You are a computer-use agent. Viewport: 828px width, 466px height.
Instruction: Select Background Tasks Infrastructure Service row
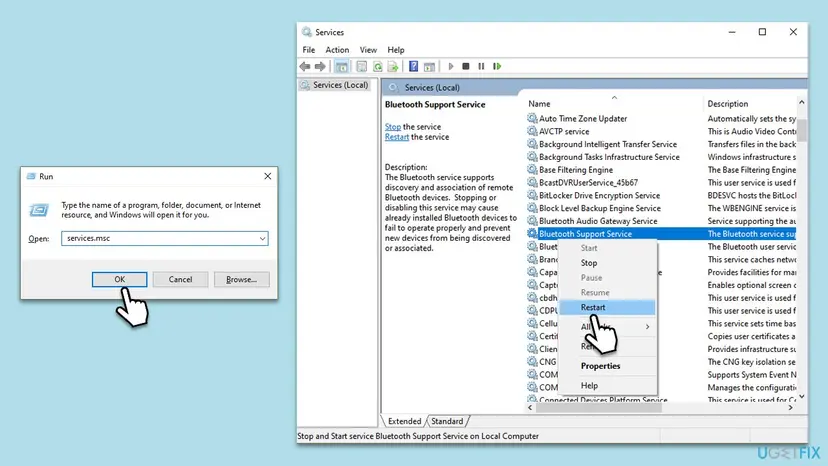(661, 157)
